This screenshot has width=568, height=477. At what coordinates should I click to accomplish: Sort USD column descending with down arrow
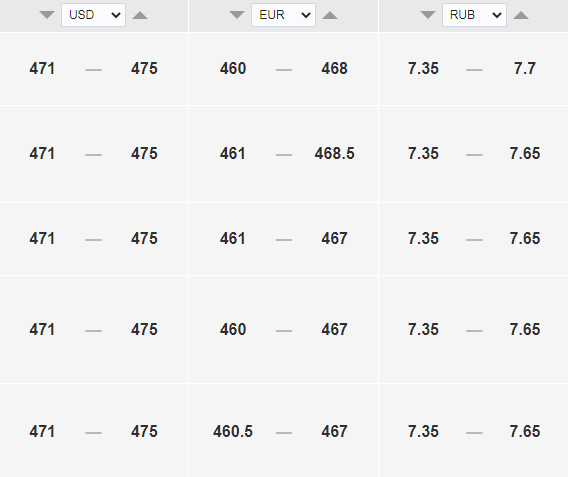(47, 15)
